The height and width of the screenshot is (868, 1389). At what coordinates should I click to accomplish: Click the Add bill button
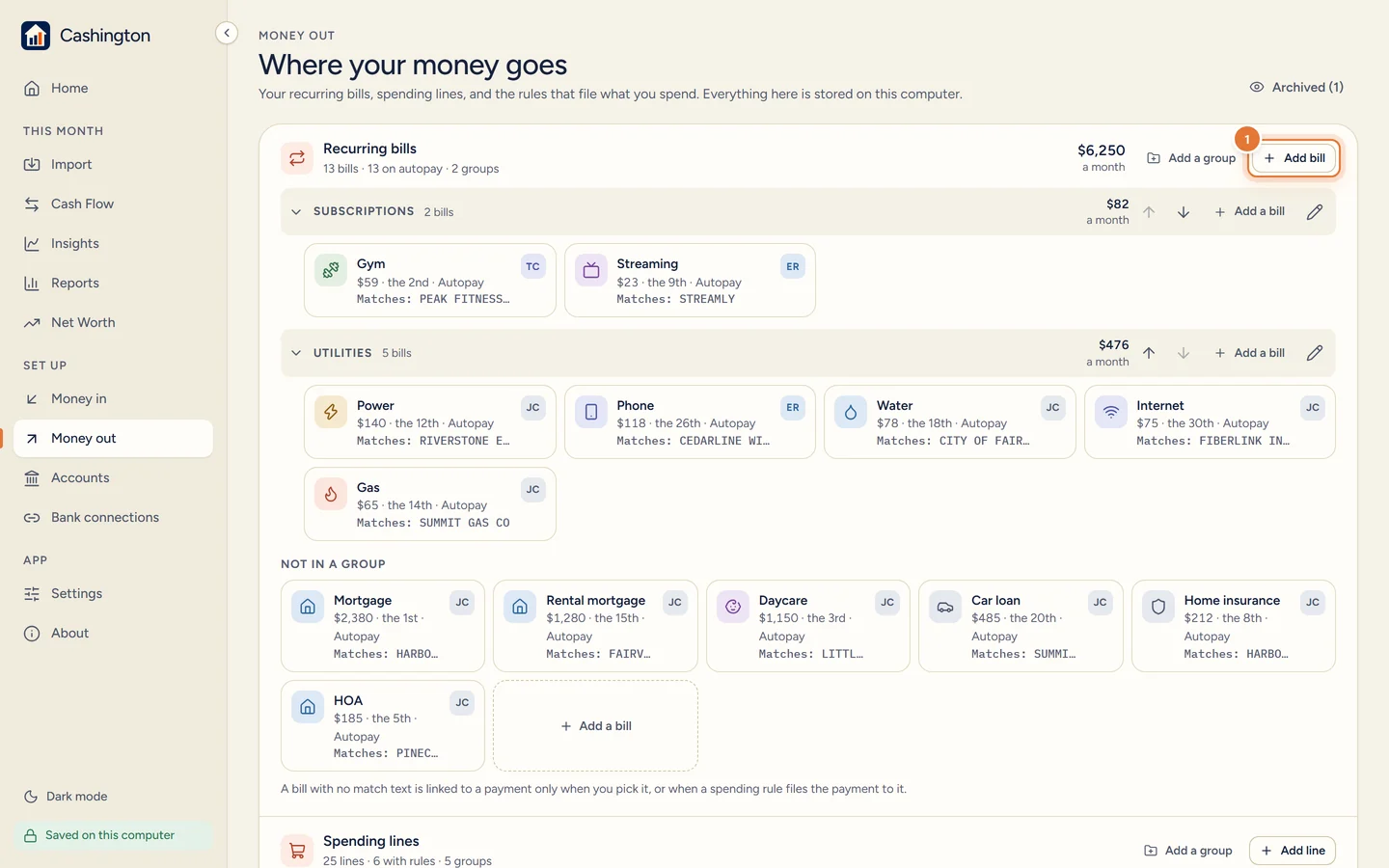[x=1294, y=158]
